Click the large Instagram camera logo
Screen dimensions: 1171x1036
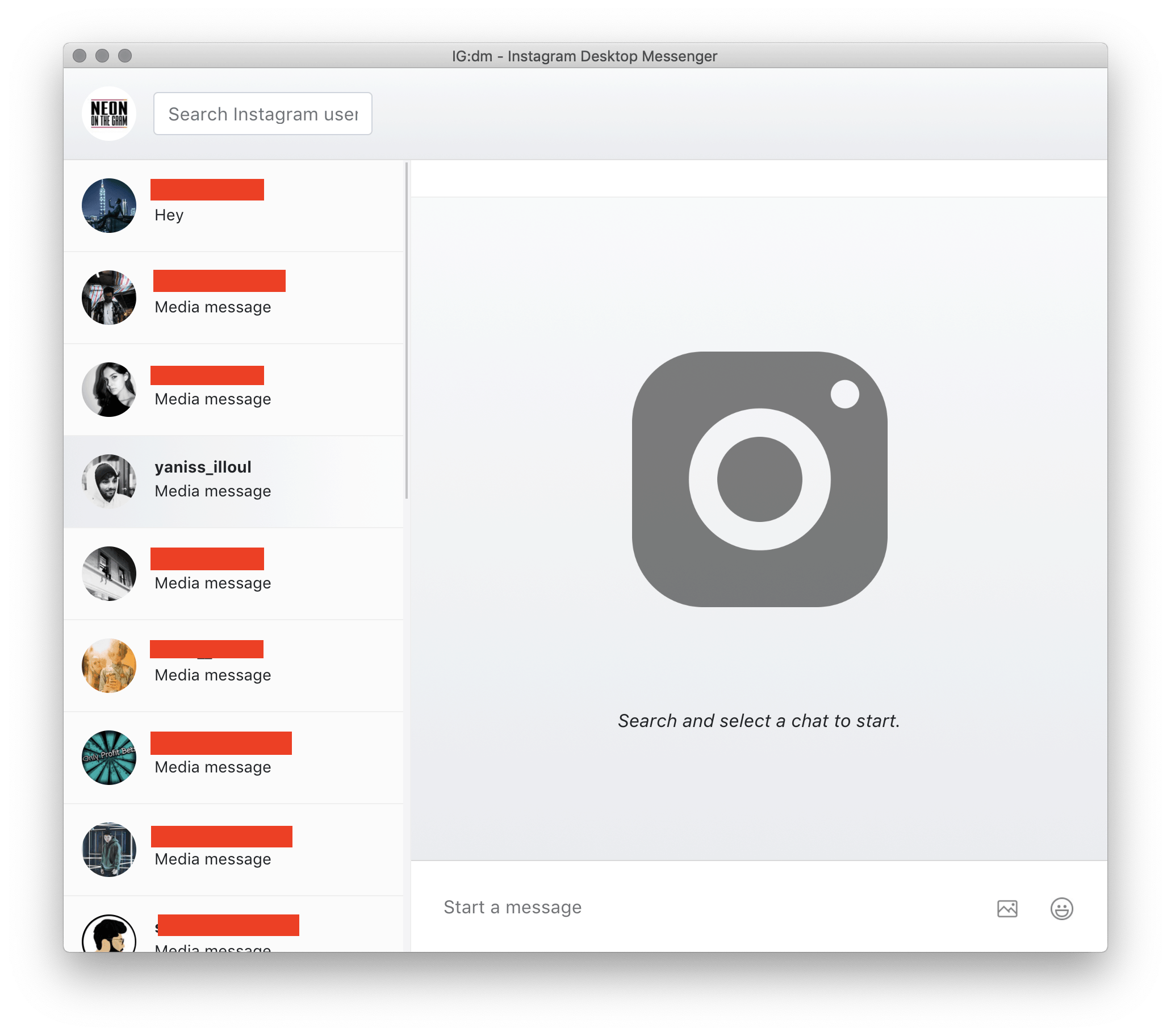(x=759, y=479)
